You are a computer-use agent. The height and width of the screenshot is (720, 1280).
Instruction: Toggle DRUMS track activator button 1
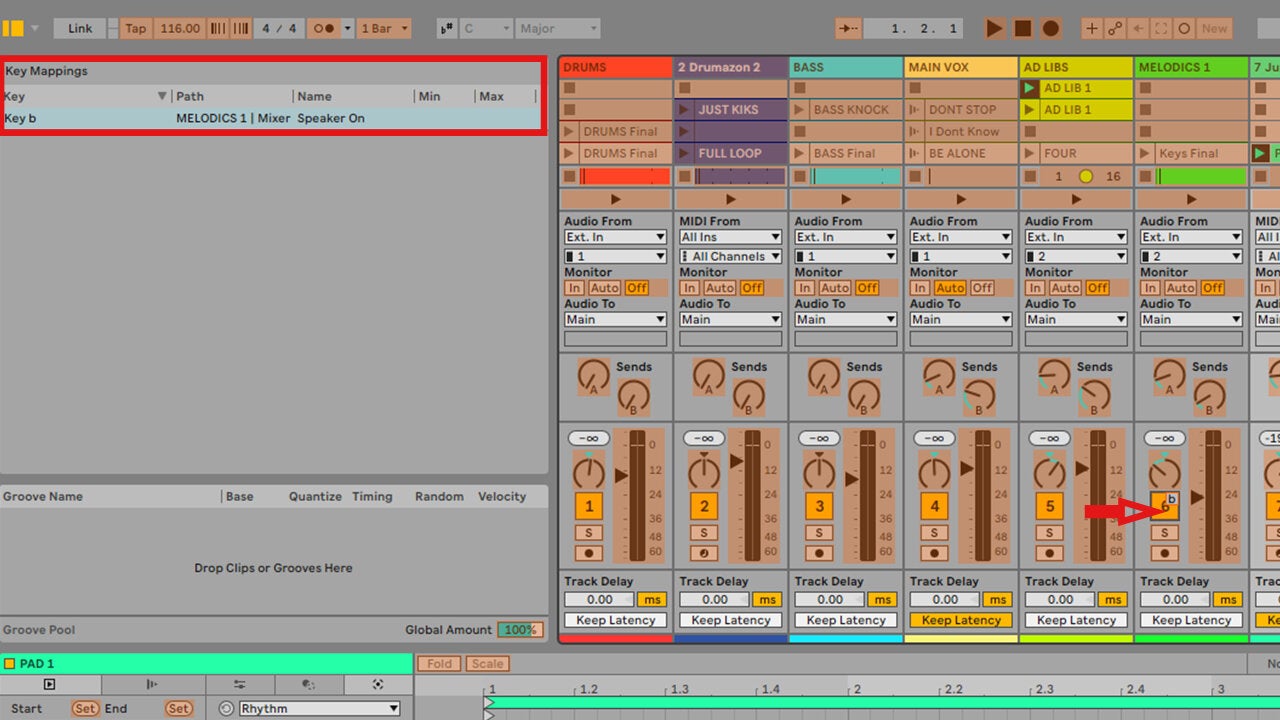tap(589, 506)
